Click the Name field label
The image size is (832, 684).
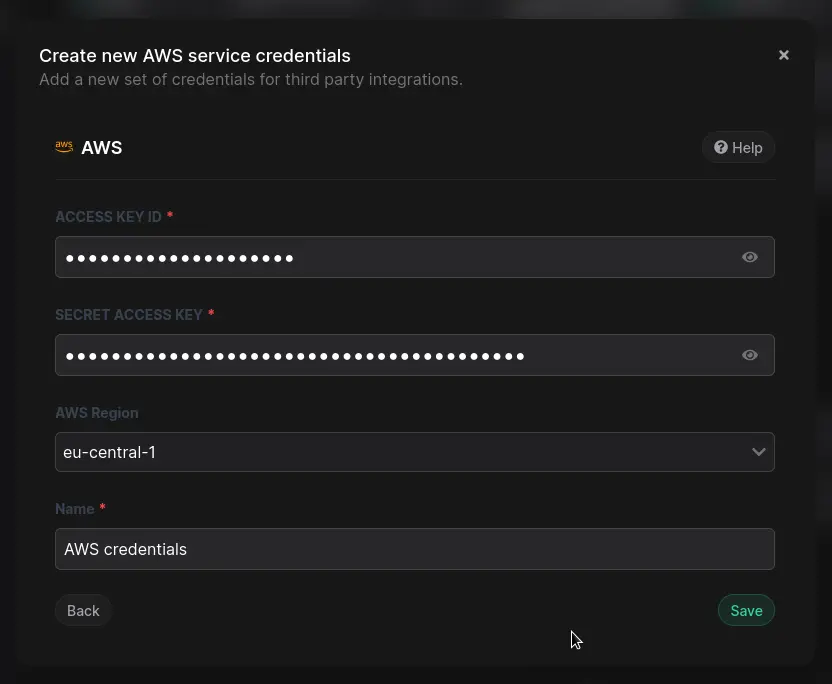(75, 509)
